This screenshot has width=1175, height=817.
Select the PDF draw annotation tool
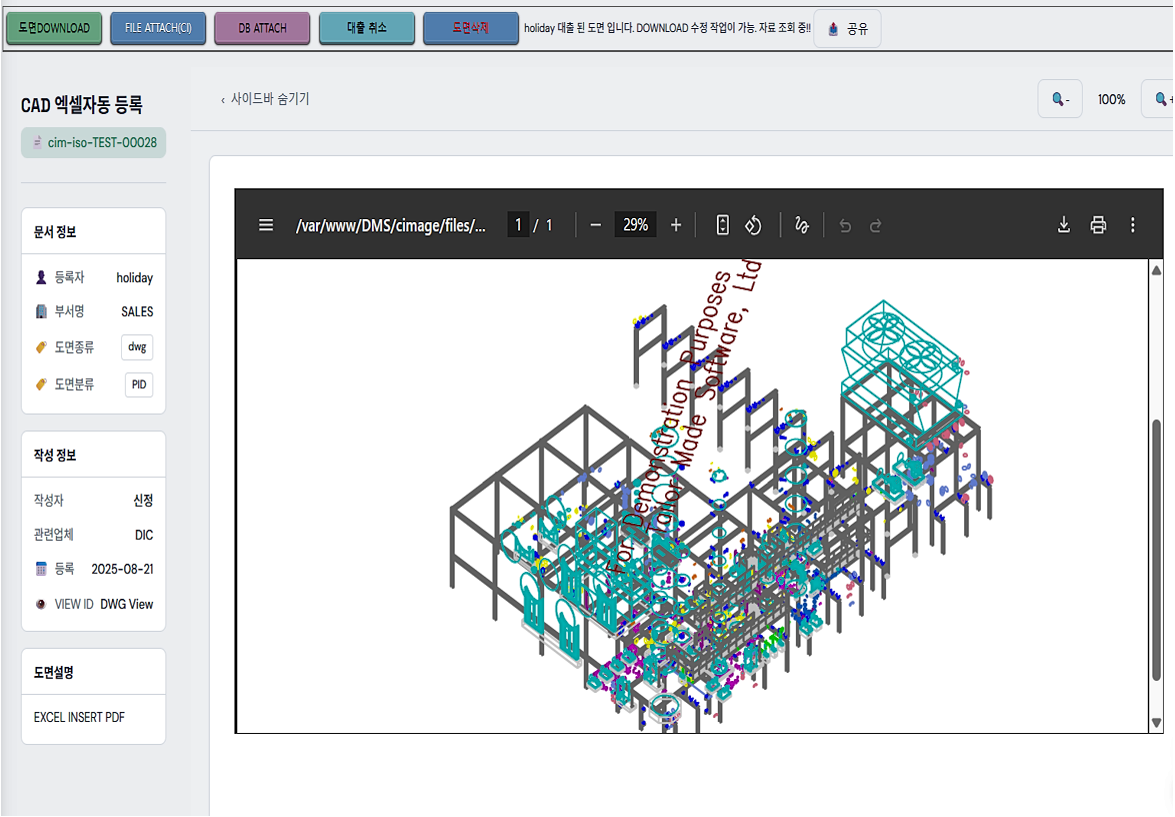(x=801, y=225)
